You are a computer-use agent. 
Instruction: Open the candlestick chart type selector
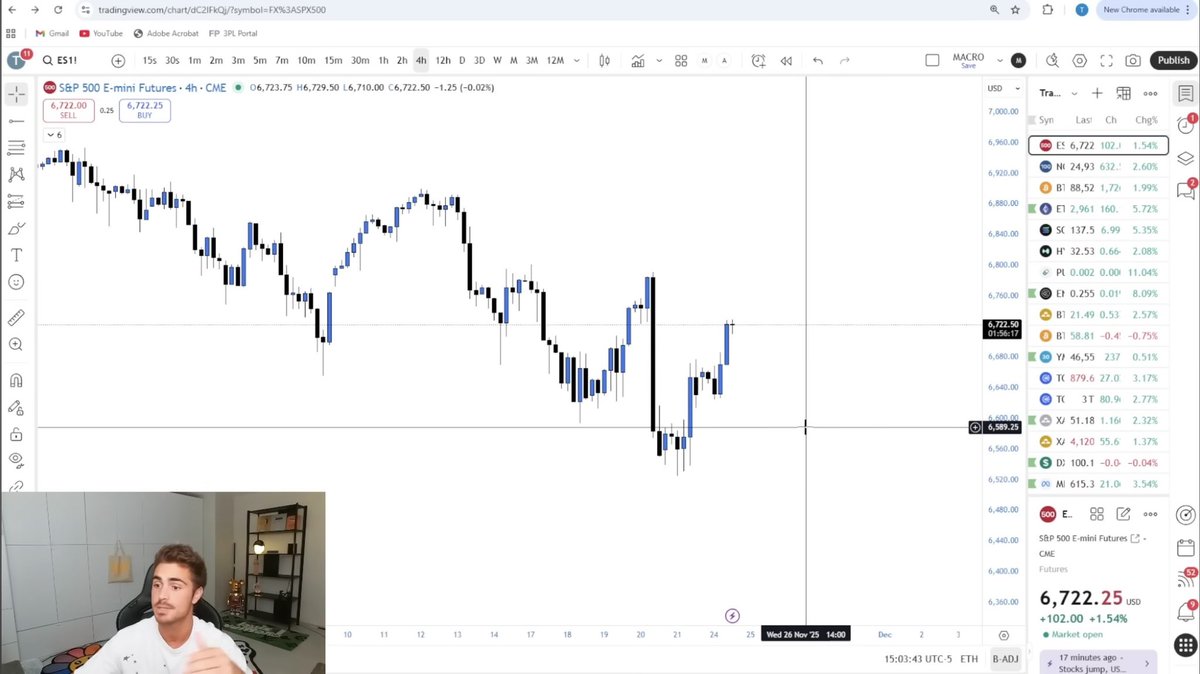tap(604, 60)
